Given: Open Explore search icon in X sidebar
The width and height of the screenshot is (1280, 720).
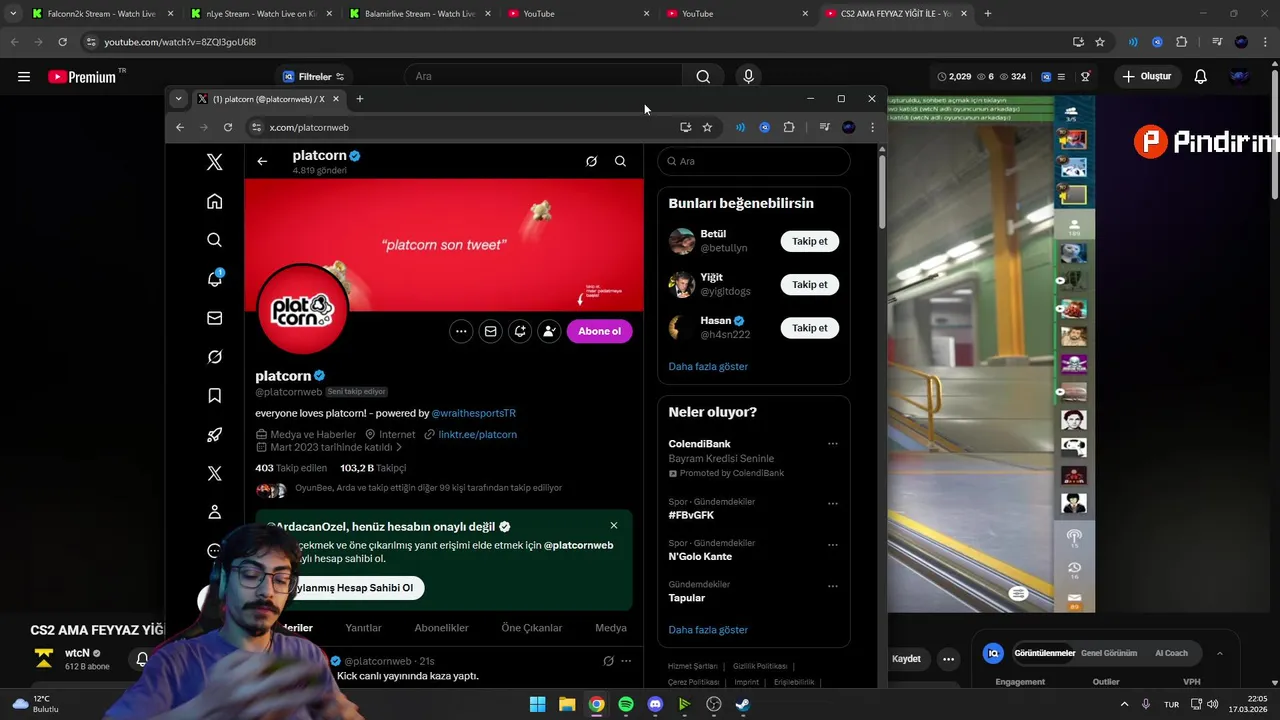Looking at the screenshot, I should [x=214, y=240].
